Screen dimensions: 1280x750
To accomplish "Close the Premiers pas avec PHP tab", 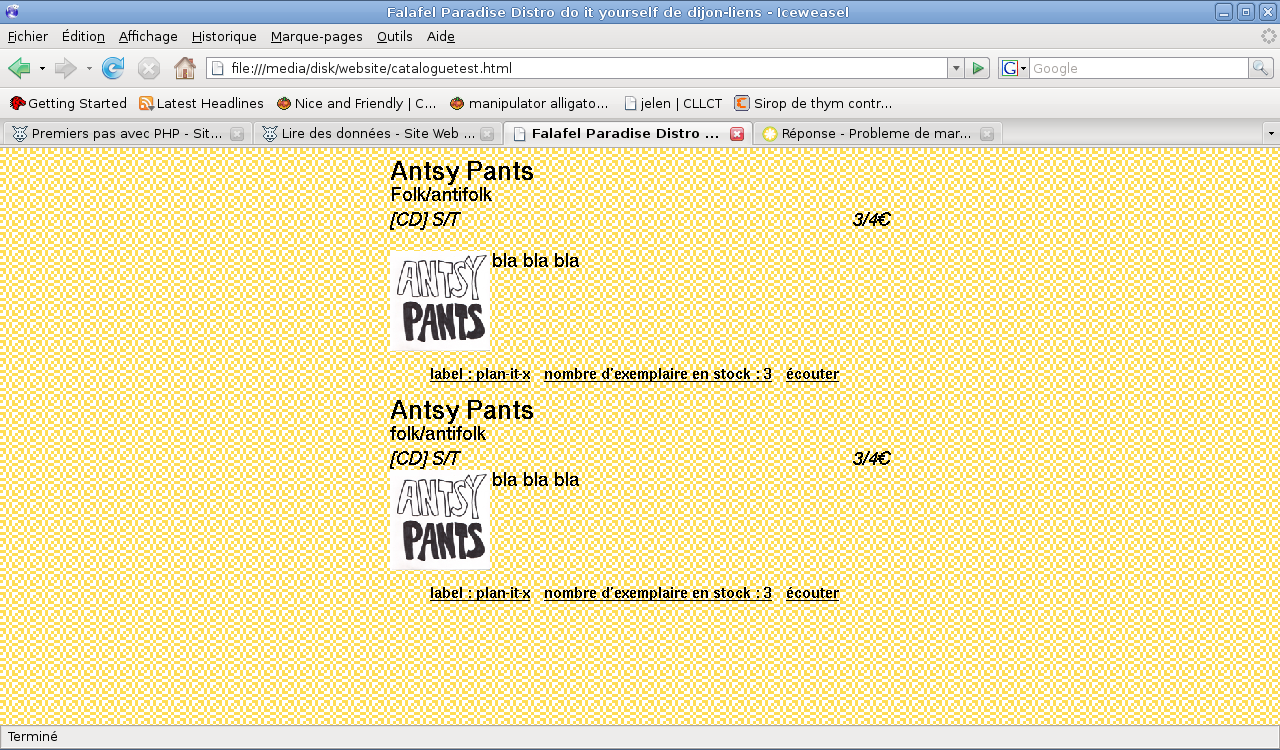I will 237,134.
